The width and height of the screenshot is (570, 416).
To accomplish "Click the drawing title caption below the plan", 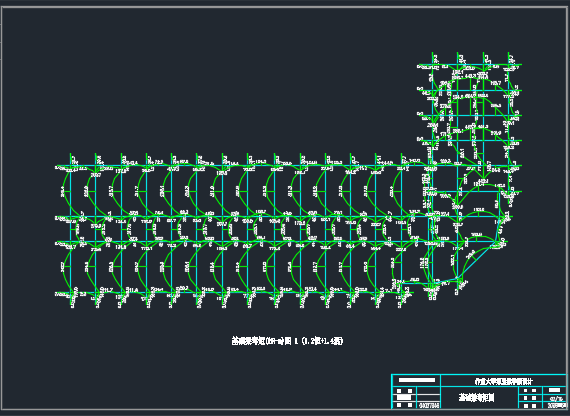I will coord(287,341).
